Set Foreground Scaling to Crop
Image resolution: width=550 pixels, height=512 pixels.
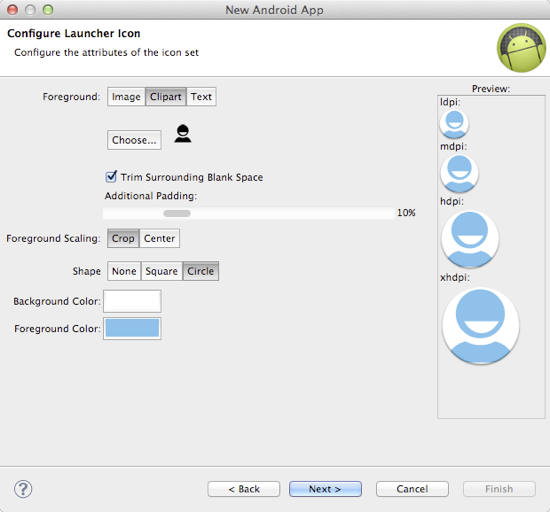point(123,238)
